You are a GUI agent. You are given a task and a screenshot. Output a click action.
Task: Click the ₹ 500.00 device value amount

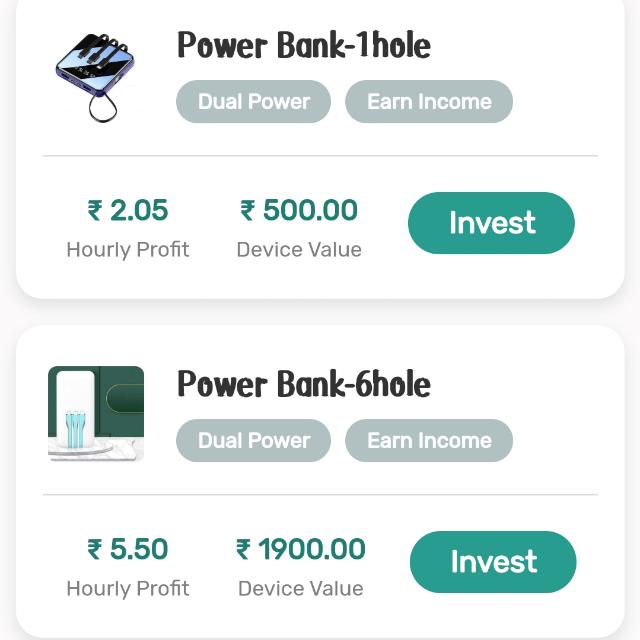click(299, 211)
